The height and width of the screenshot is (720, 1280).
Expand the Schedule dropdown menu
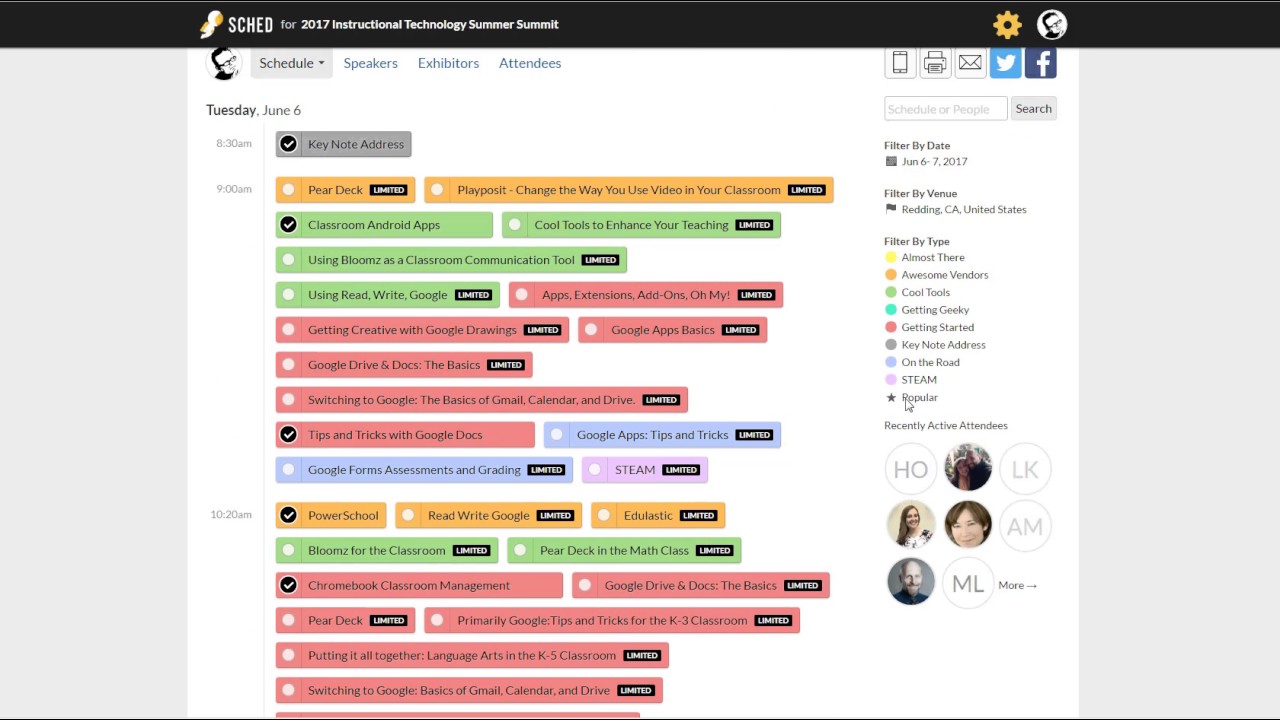[291, 63]
